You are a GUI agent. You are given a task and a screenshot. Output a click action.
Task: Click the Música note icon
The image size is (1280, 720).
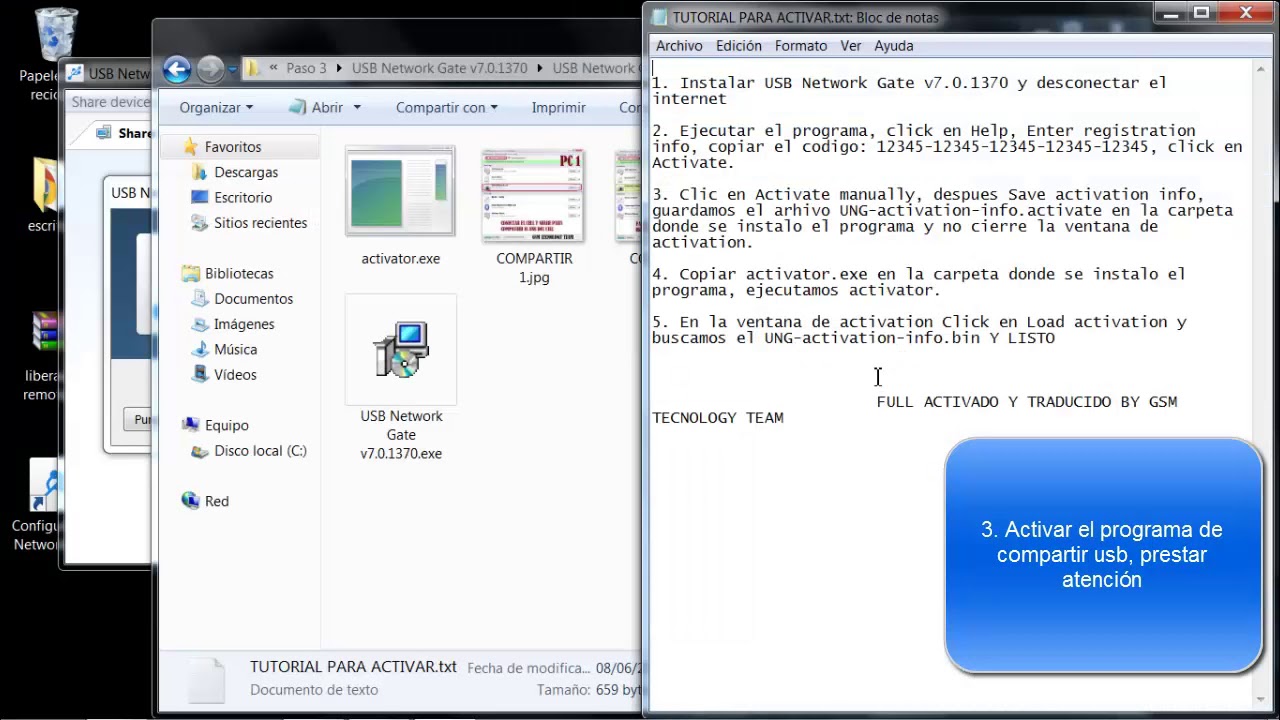199,349
